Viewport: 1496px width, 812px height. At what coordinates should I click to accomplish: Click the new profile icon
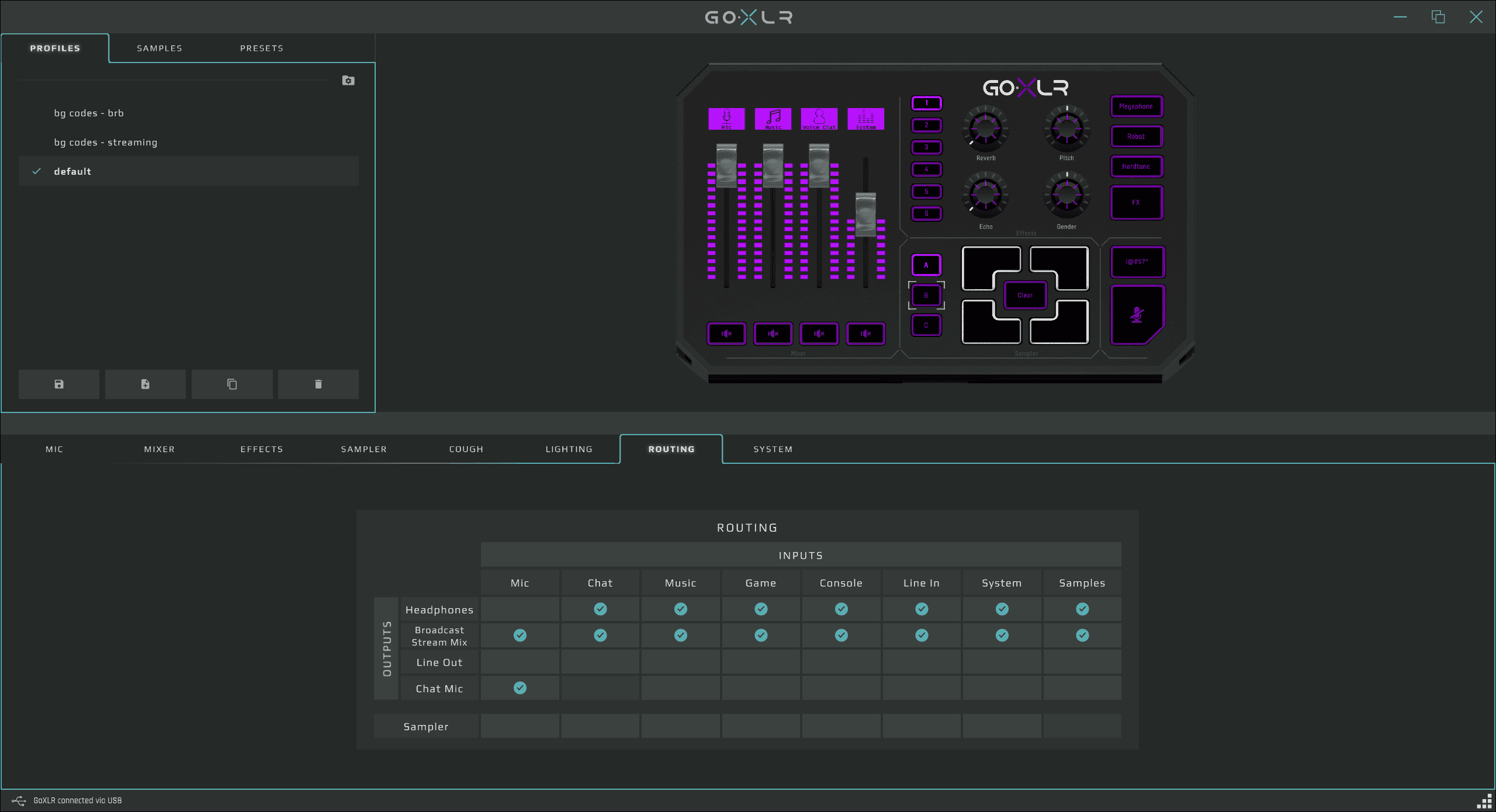pyautogui.click(x=145, y=384)
